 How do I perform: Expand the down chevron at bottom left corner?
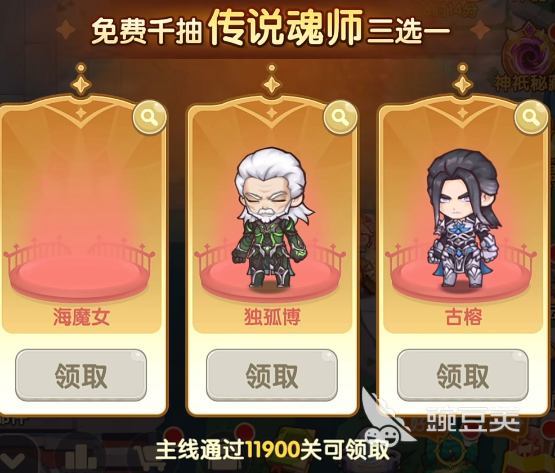(14, 459)
